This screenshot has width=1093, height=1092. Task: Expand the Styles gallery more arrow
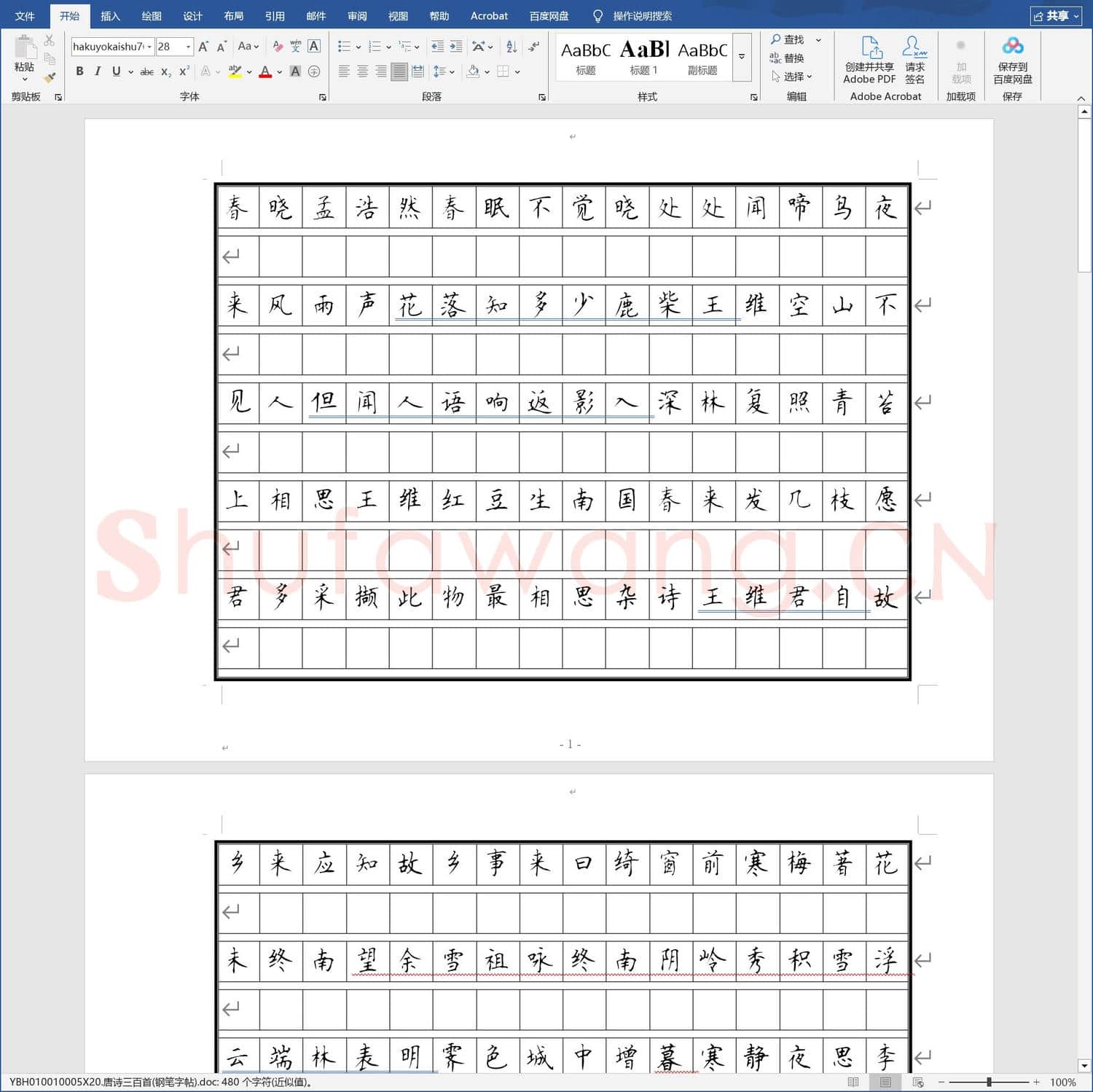[742, 56]
